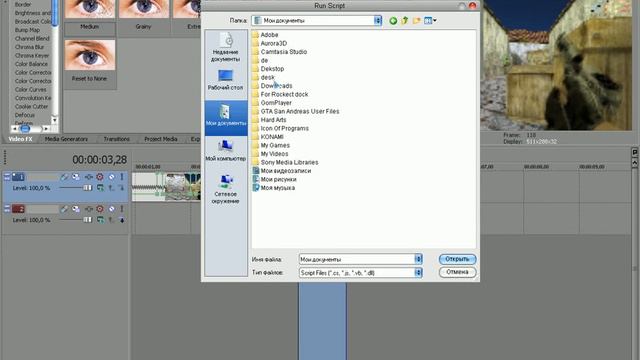
Task: Open the view menu icon in Run Script
Action: click(x=430, y=20)
